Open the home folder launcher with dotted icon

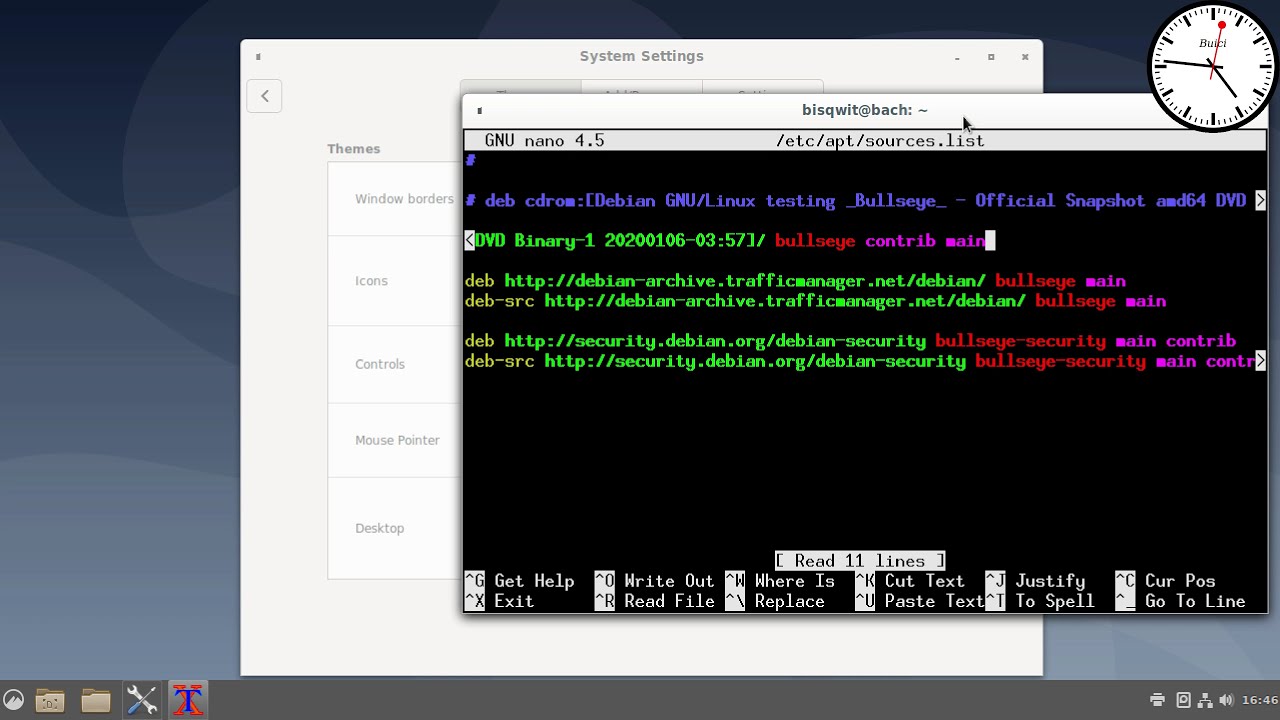point(50,700)
